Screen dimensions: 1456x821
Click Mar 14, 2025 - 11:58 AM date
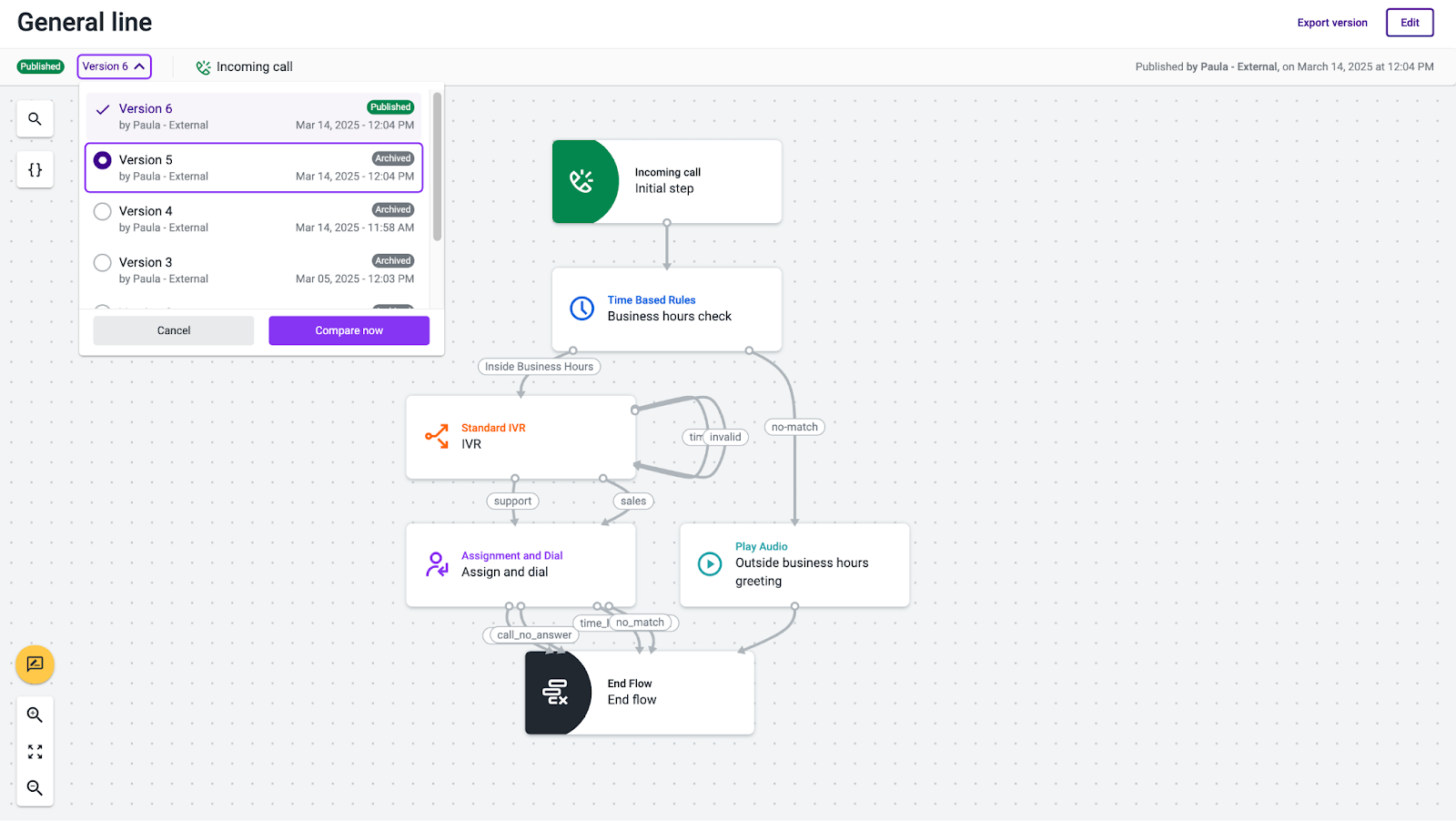pos(355,228)
